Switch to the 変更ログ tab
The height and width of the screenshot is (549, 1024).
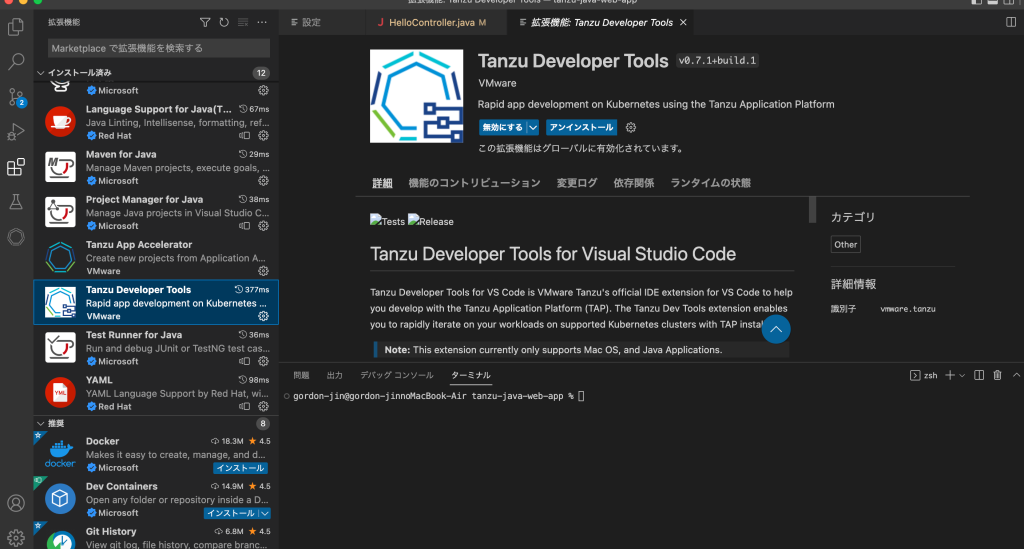click(577, 183)
